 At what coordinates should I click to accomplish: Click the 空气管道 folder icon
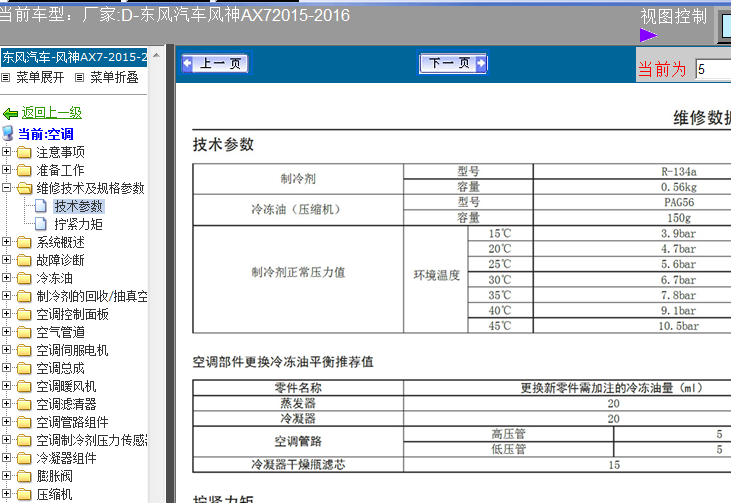pyautogui.click(x=24, y=332)
